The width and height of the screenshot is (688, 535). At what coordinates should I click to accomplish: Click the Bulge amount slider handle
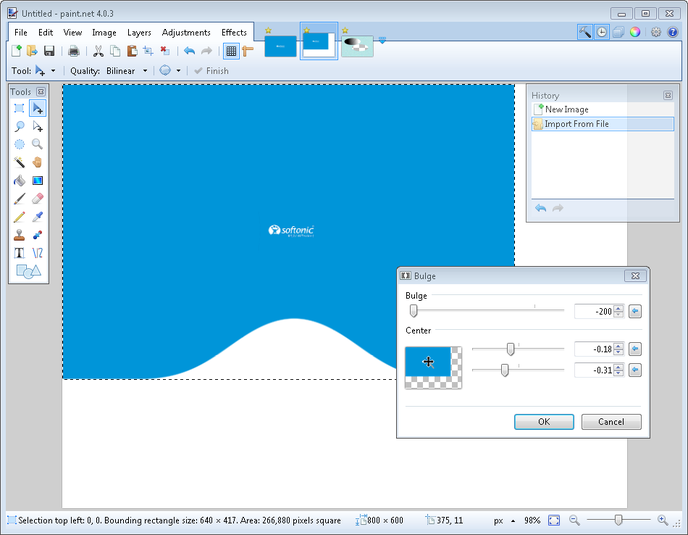point(413,311)
